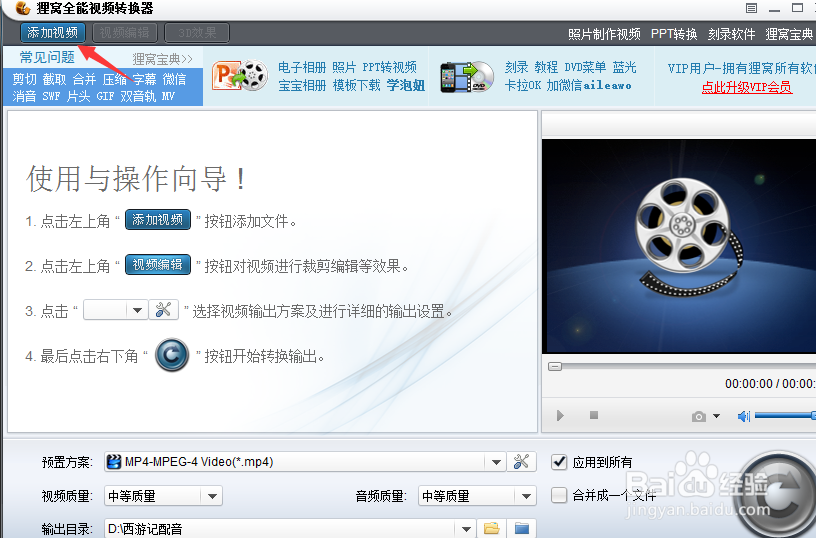The width and height of the screenshot is (816, 538).
Task: Click the large convert button bottom right
Action: 777,495
